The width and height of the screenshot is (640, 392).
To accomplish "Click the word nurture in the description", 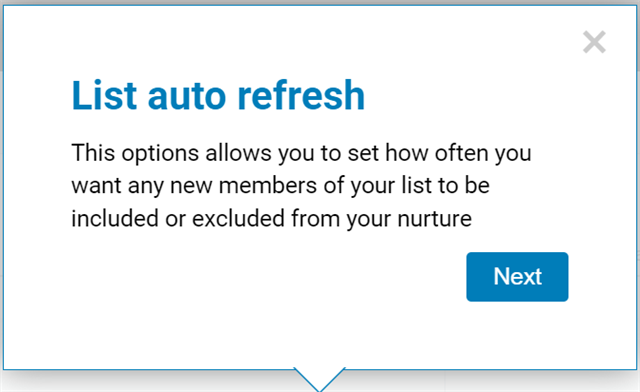I will click(x=435, y=219).
